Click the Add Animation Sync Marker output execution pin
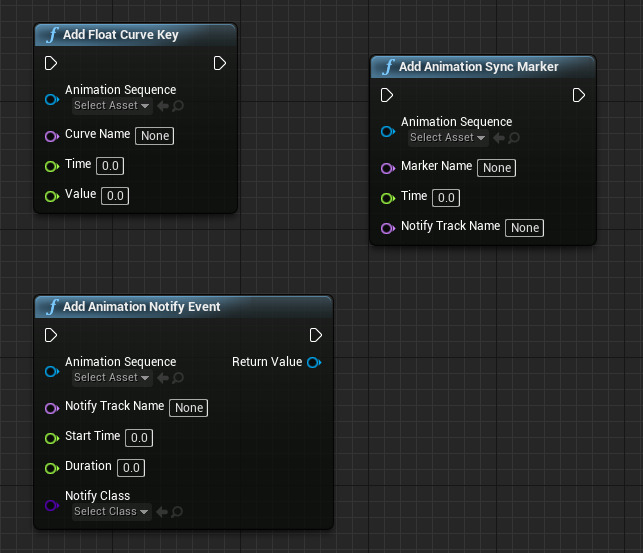The image size is (643, 553). (x=579, y=96)
